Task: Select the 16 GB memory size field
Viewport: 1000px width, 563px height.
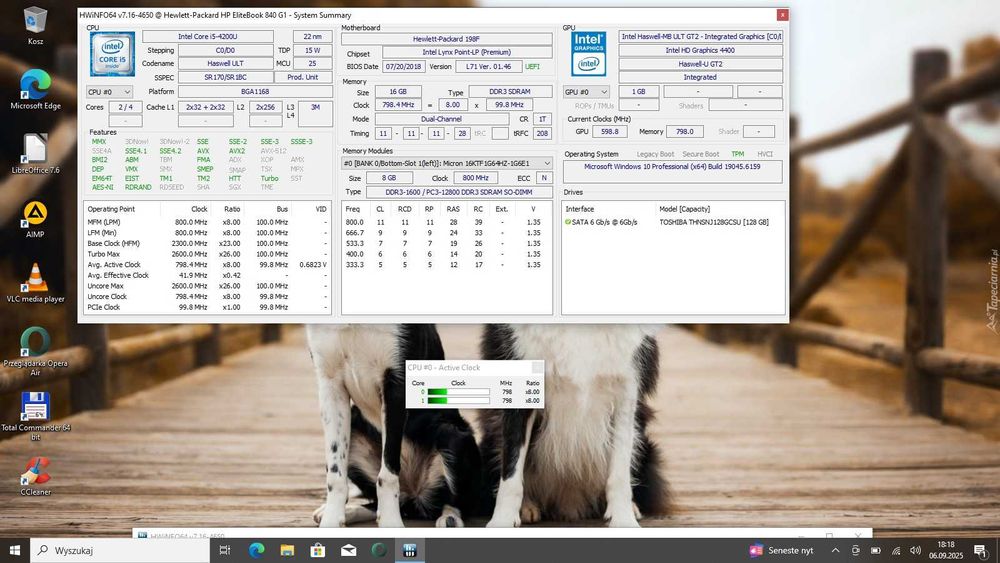Action: tap(398, 92)
